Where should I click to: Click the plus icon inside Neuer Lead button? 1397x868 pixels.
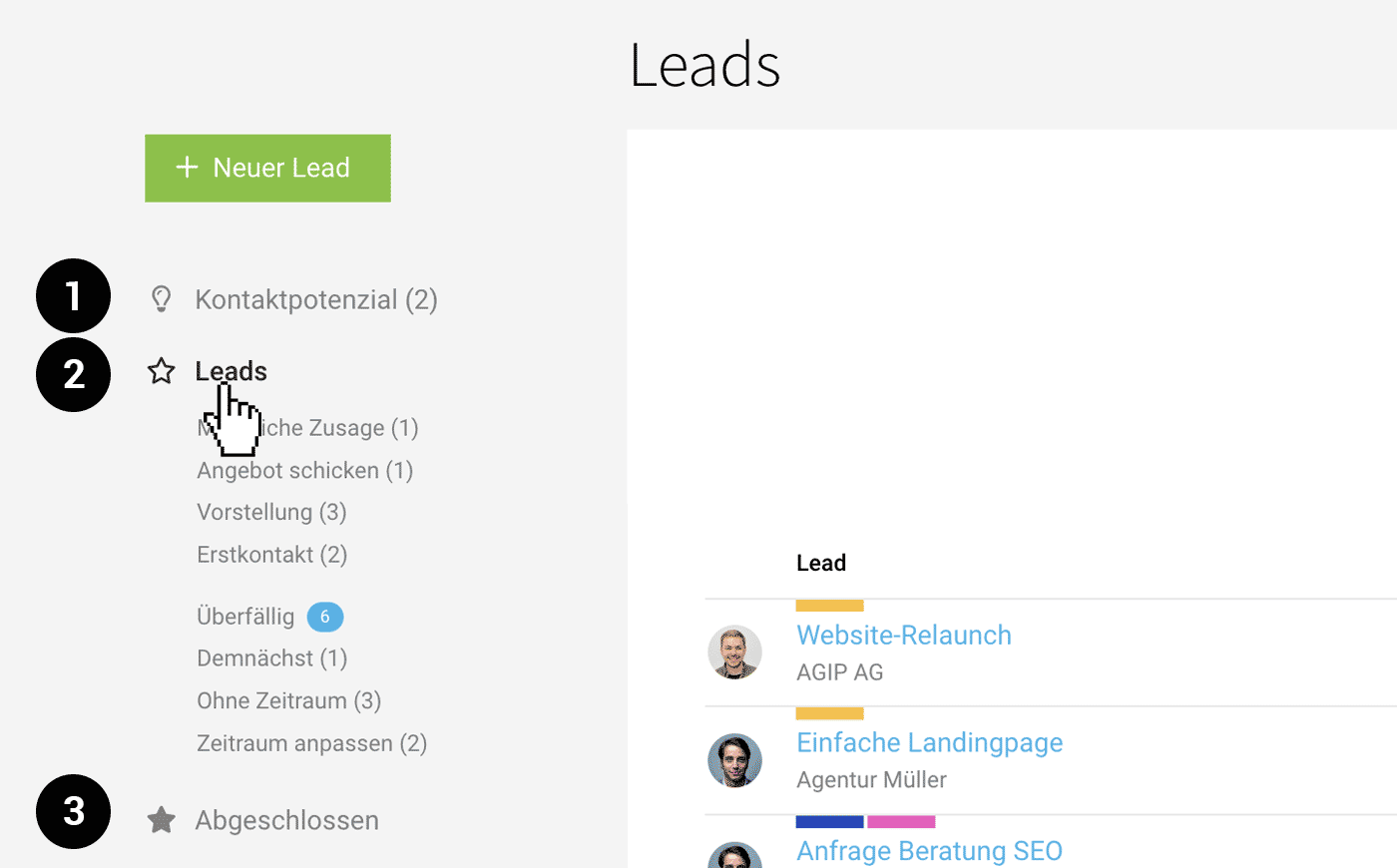tap(188, 168)
